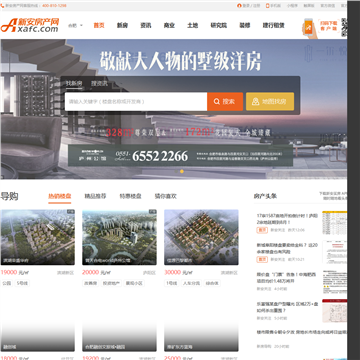Viewport: 360px width, 360px height.
Task: Click the yellow 地图找房 button
Action: tap(270, 101)
